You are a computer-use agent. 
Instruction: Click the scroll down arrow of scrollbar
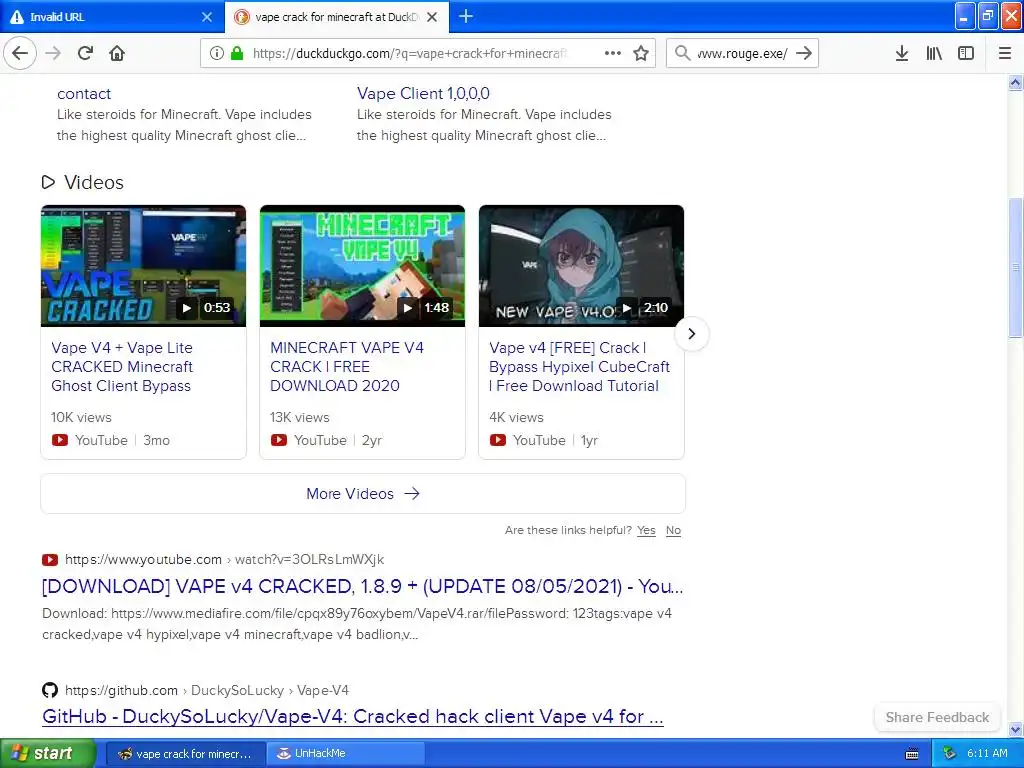pos(1016,729)
